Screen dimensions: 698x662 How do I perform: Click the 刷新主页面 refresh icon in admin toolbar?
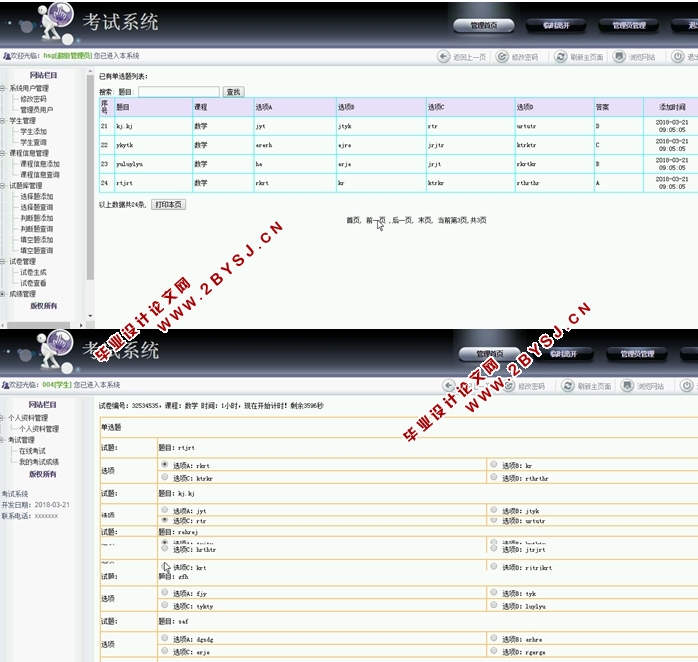coord(561,57)
